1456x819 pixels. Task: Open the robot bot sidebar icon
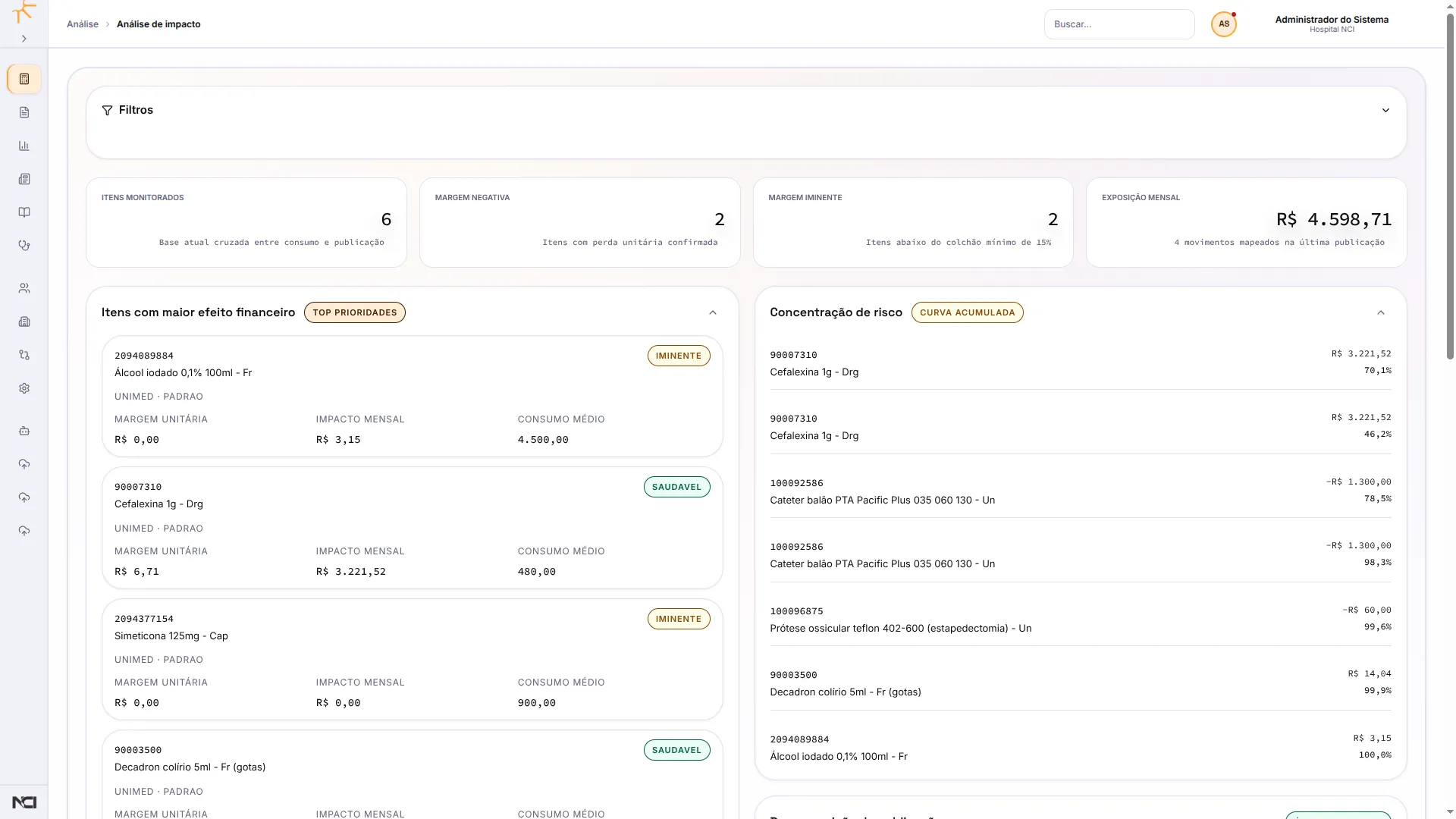pos(24,431)
